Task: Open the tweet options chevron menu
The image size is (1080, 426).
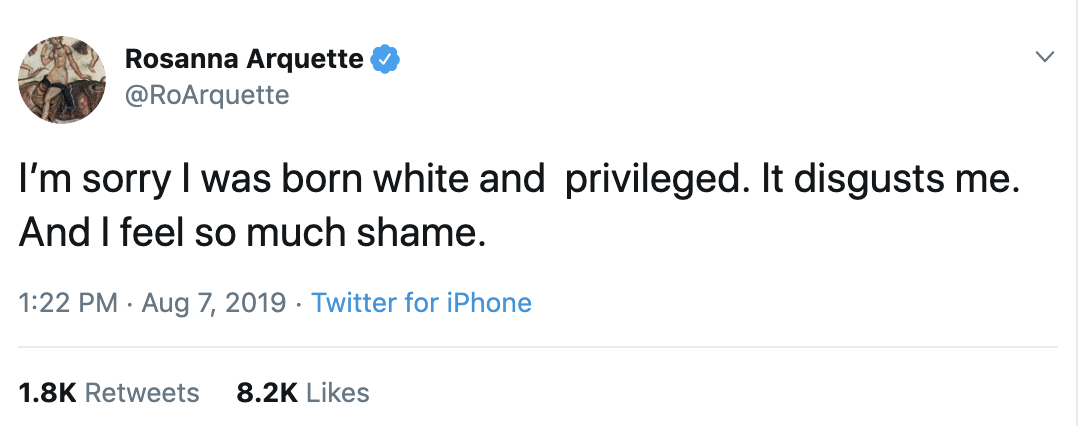Action: [x=1044, y=57]
